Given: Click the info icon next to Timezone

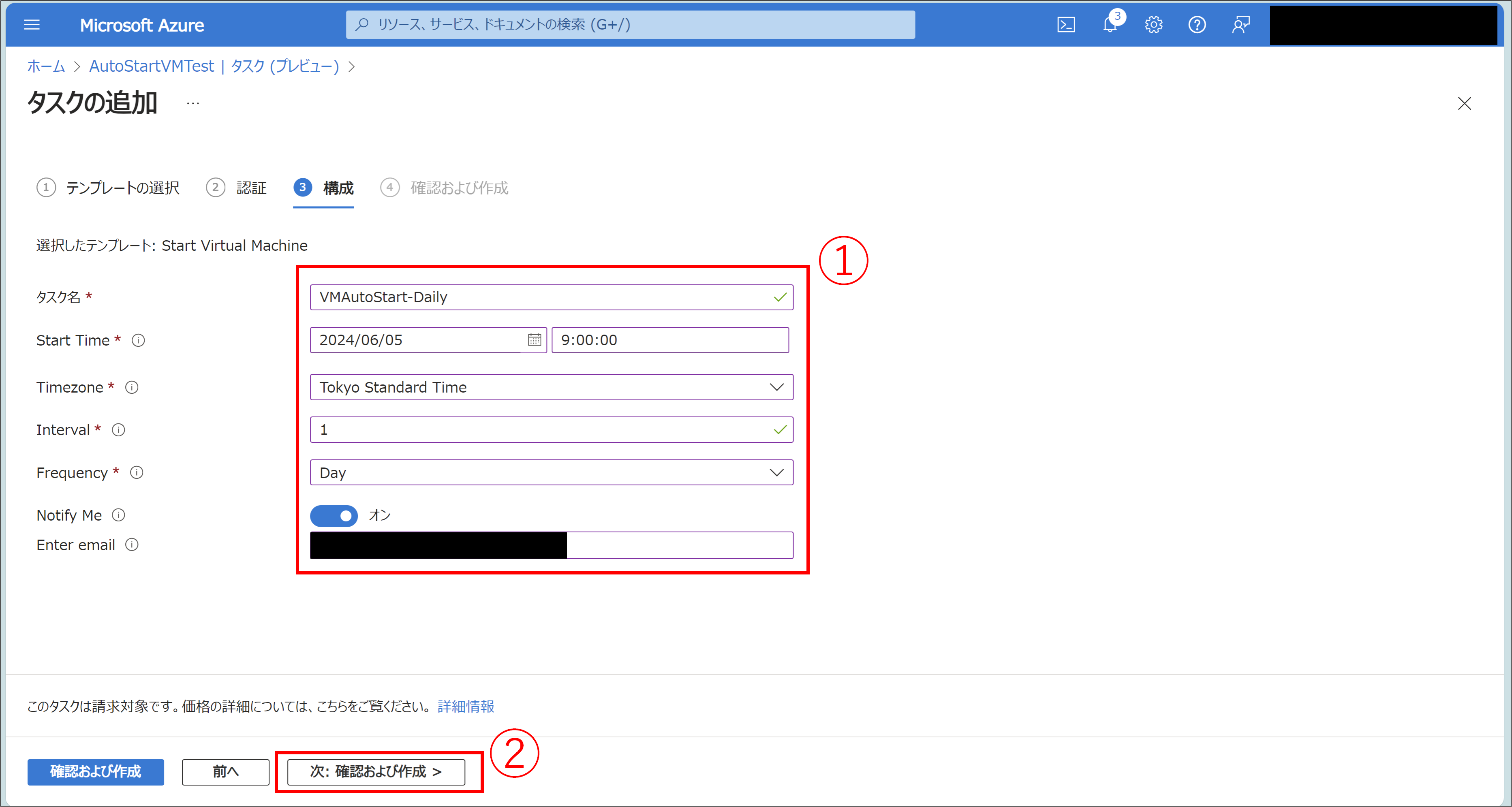Looking at the screenshot, I should [x=132, y=387].
